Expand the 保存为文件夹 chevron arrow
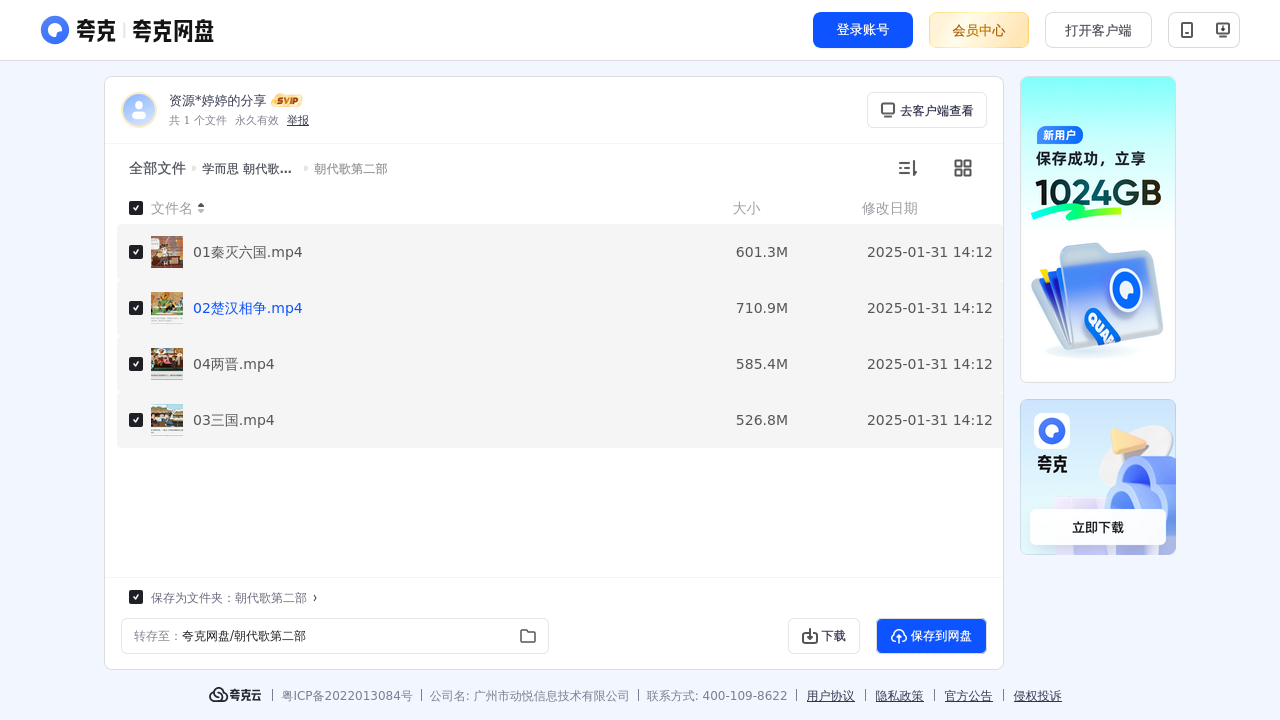This screenshot has width=1280, height=720. pos(315,598)
